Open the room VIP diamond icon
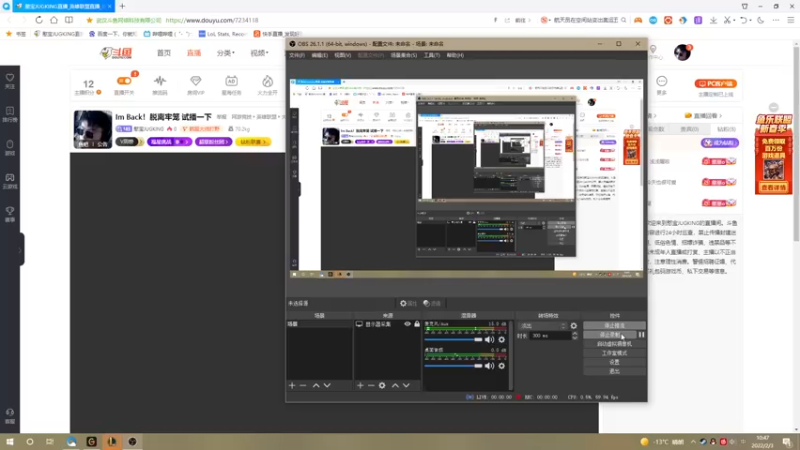The width and height of the screenshot is (800, 450). [195, 81]
